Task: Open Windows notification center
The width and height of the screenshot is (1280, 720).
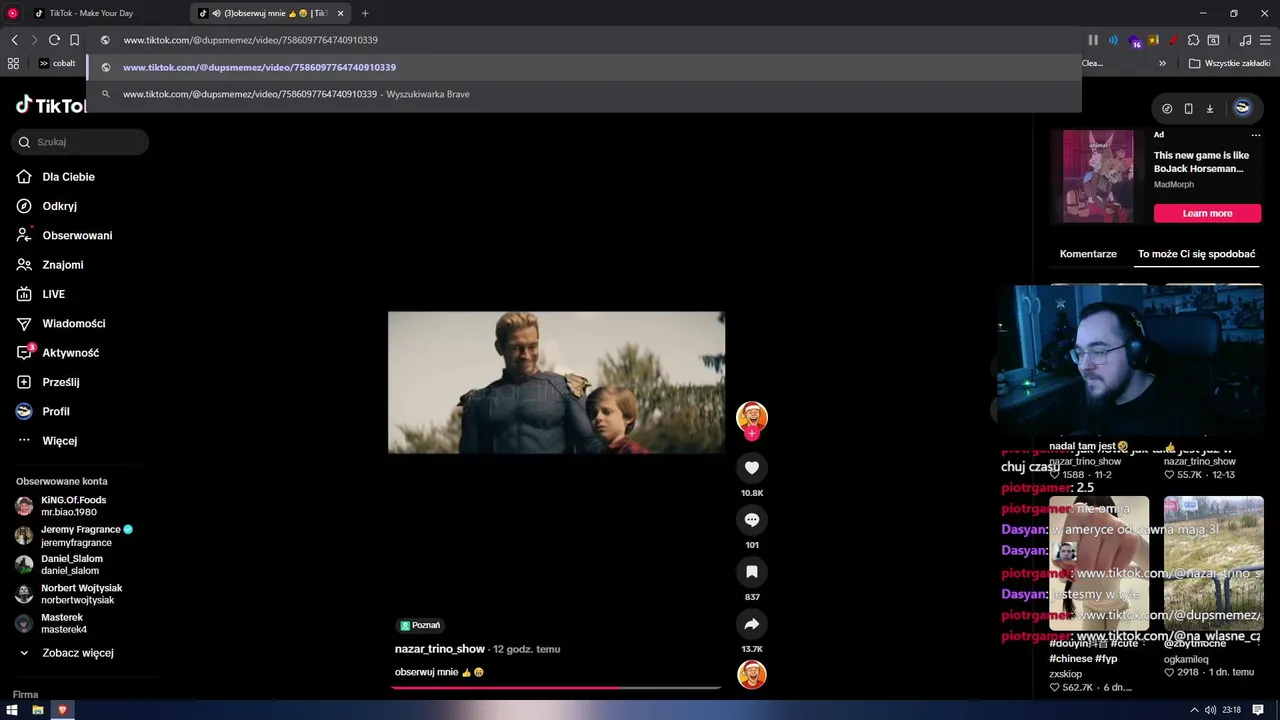Action: click(1258, 710)
